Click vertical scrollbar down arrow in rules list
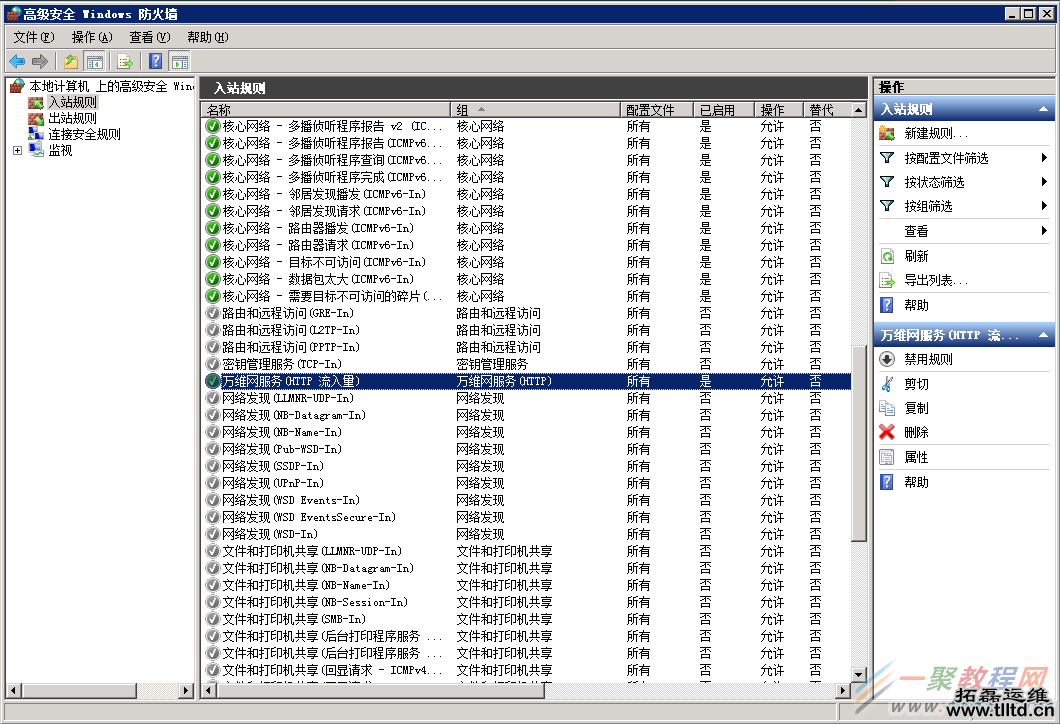Viewport: 1060px width, 724px height. click(858, 675)
